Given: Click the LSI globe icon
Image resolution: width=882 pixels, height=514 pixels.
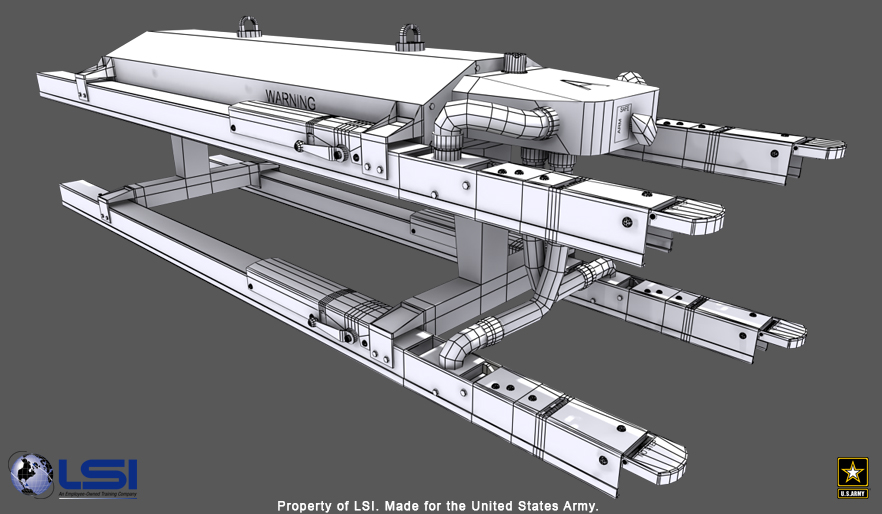Looking at the screenshot, I should click(30, 474).
